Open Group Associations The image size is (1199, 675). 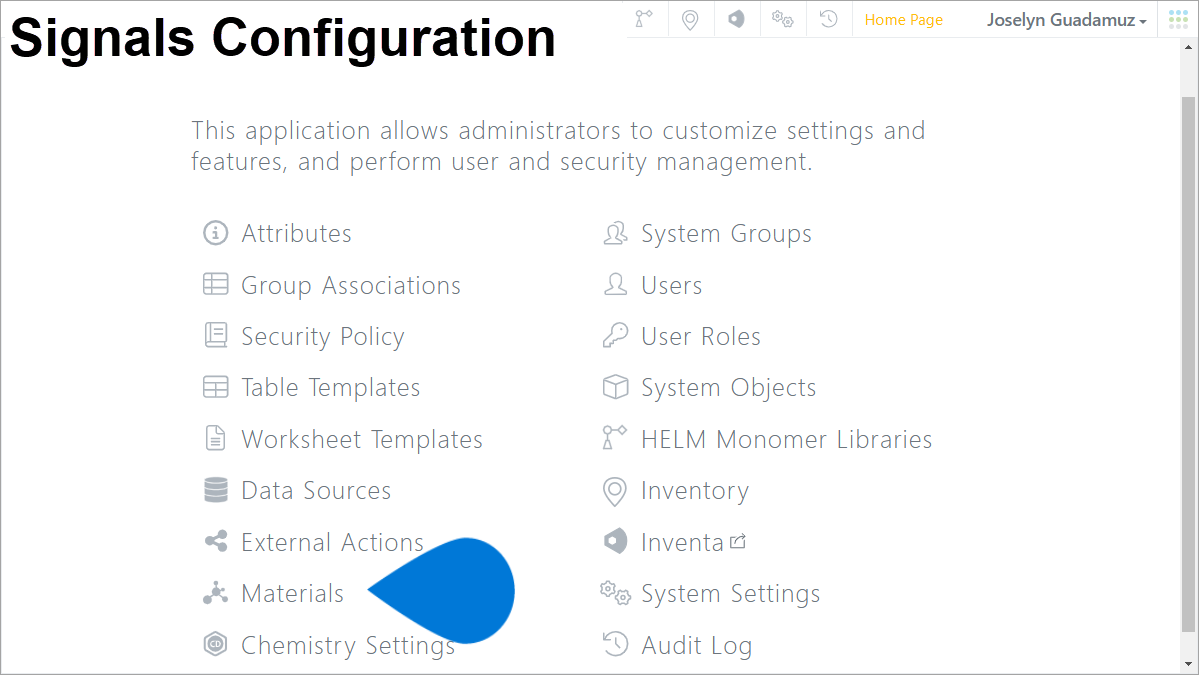(351, 285)
